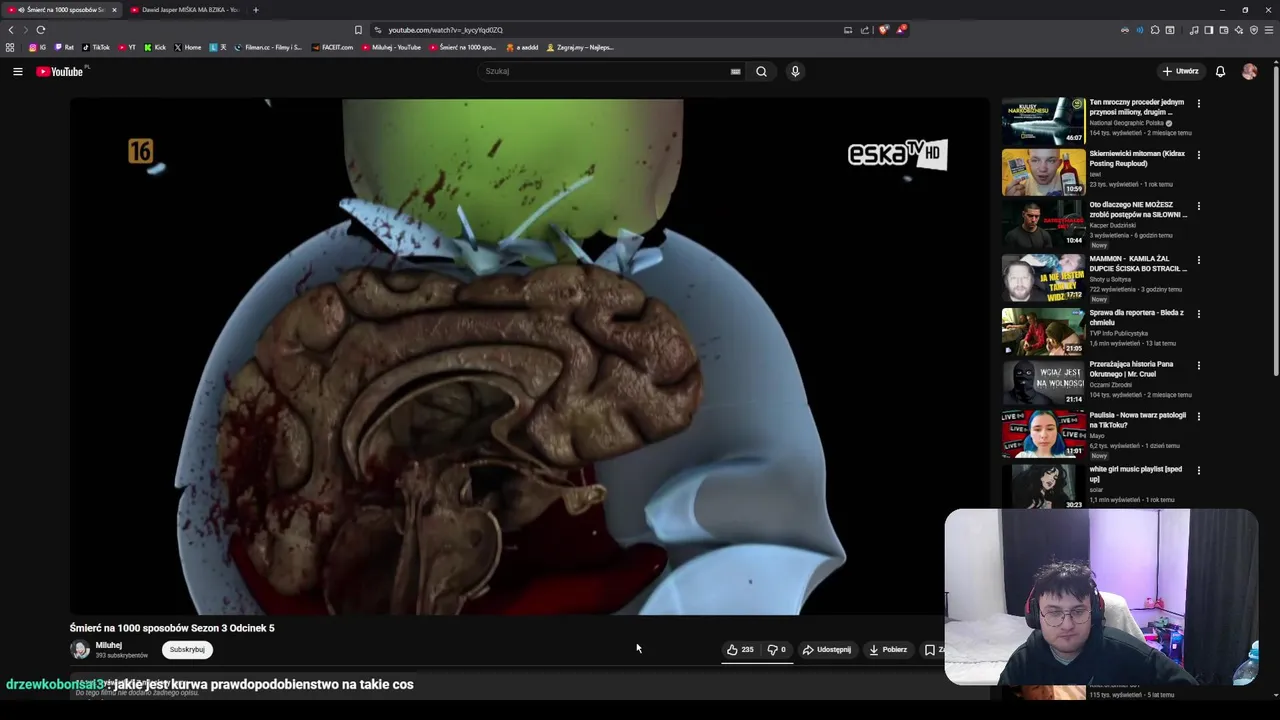Open the VPN shield icon in toolbar

pyautogui.click(x=1254, y=30)
